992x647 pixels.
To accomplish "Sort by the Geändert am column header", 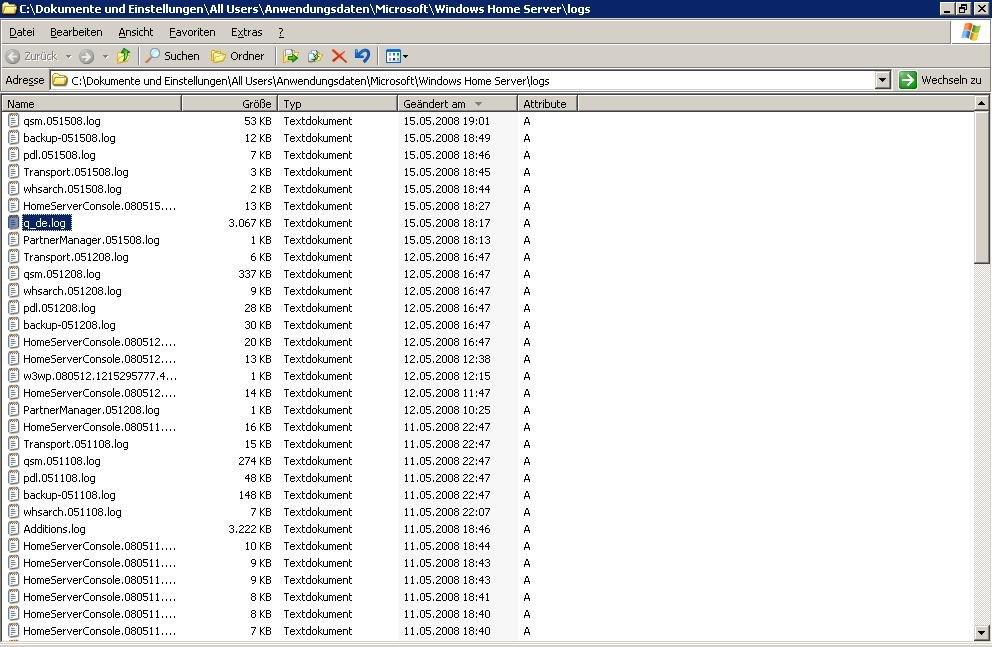I will click(x=457, y=104).
